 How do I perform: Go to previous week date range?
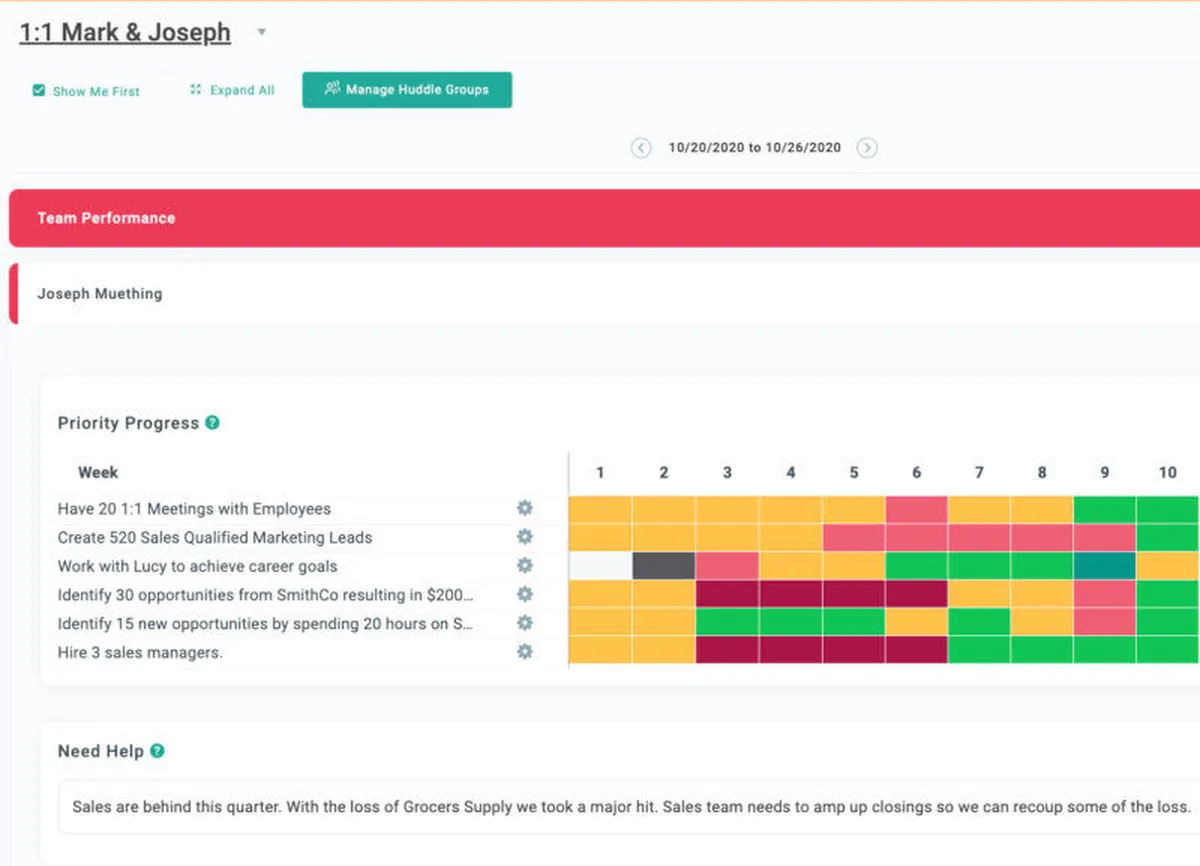(640, 148)
